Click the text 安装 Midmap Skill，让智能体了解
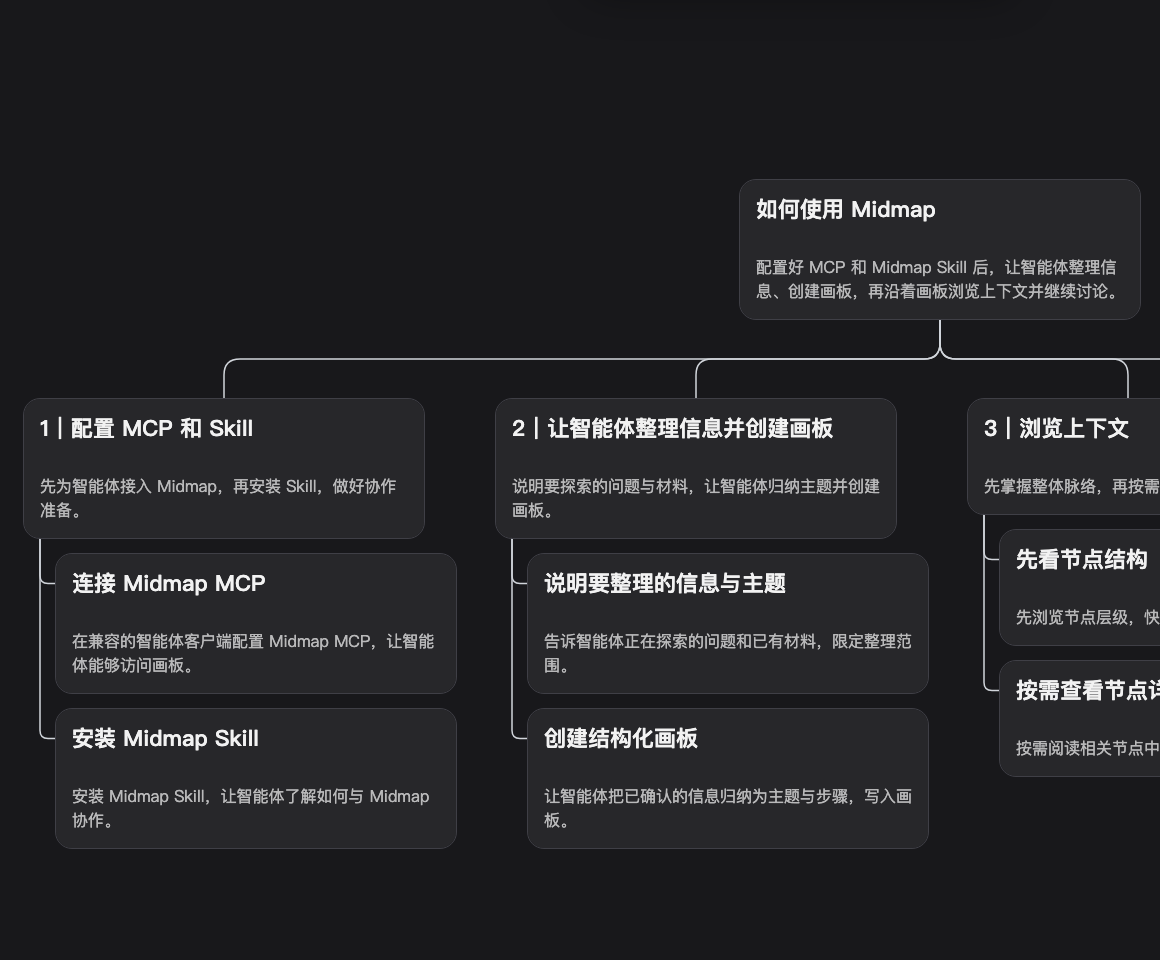Viewport: 1160px width, 960px height. coord(251,808)
